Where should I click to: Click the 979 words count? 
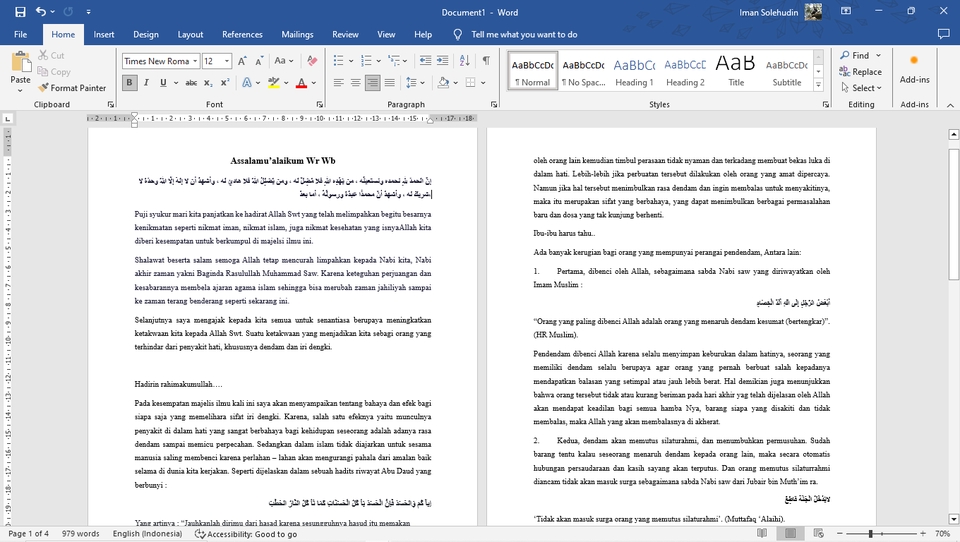80,533
